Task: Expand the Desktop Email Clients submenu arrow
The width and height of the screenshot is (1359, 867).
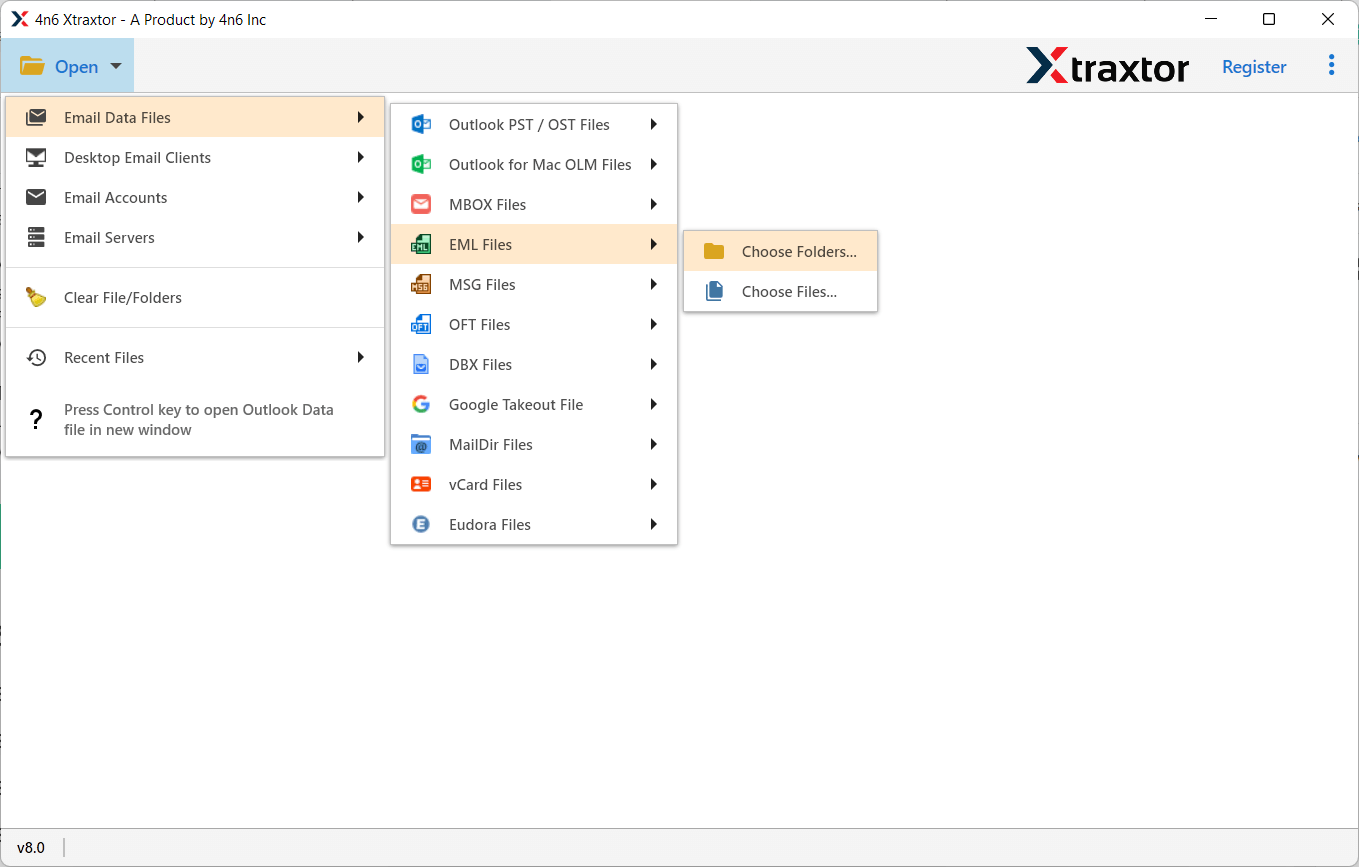Action: [360, 157]
